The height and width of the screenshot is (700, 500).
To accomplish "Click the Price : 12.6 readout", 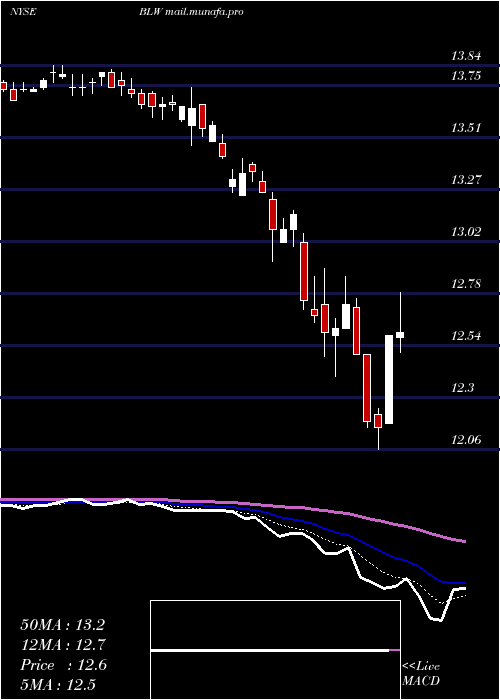I will coord(63,665).
